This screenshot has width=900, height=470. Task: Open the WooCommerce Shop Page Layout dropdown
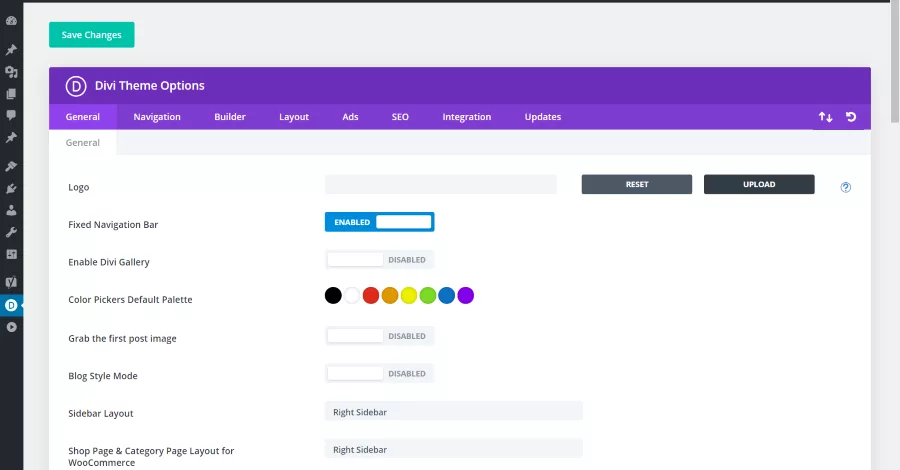tap(453, 449)
